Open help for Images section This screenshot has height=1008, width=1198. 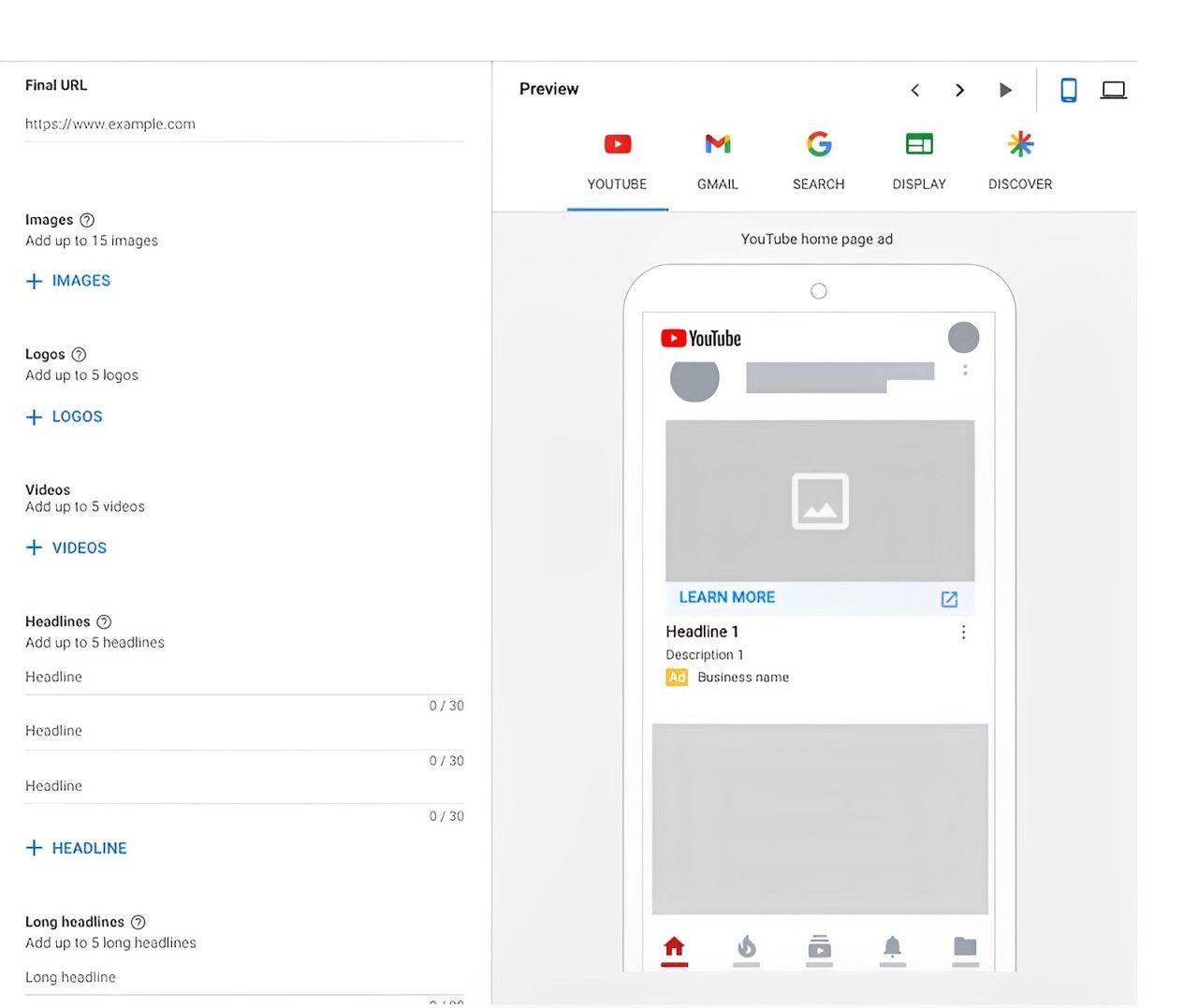tap(87, 220)
